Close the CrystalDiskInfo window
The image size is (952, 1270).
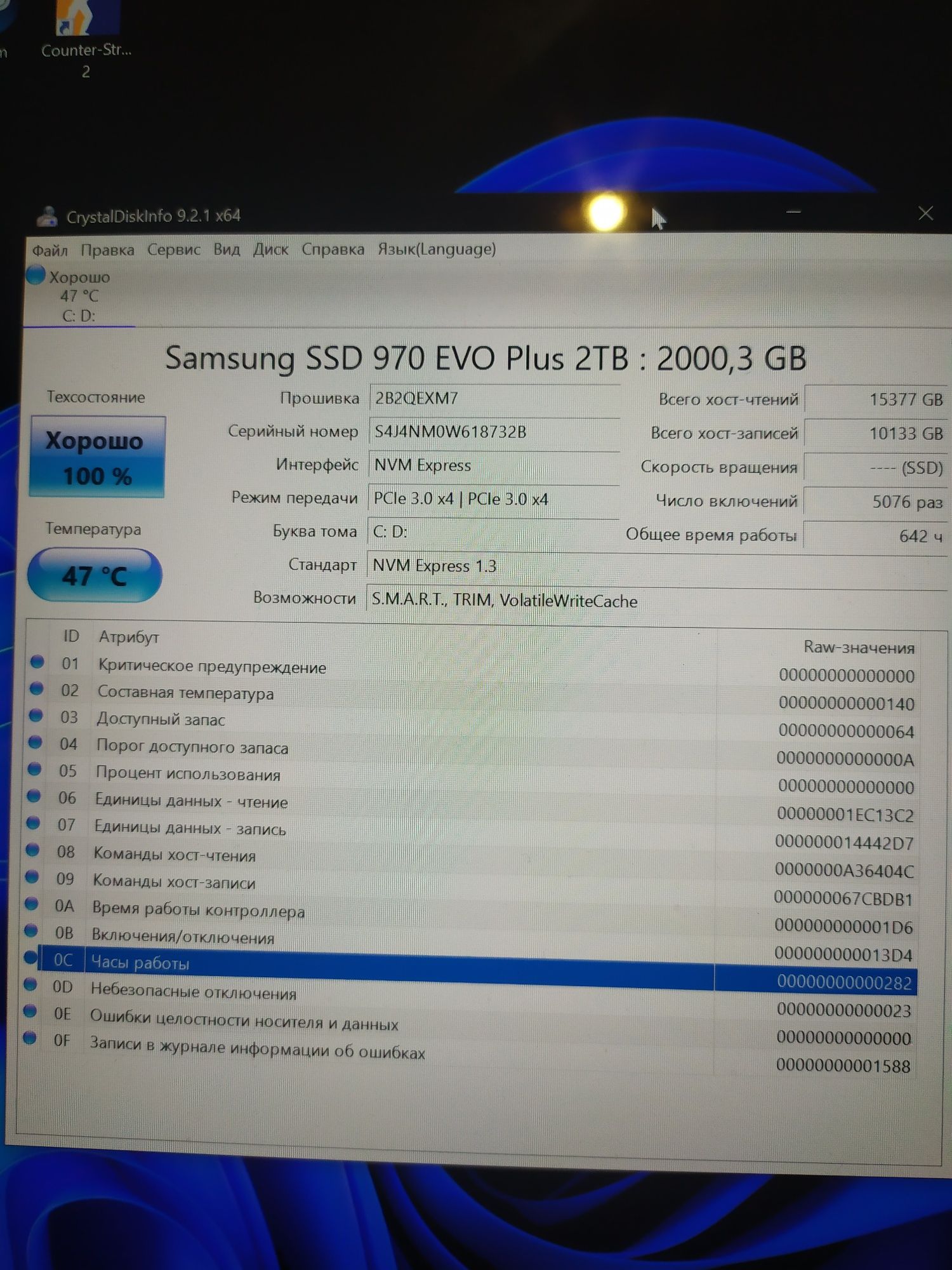[925, 213]
